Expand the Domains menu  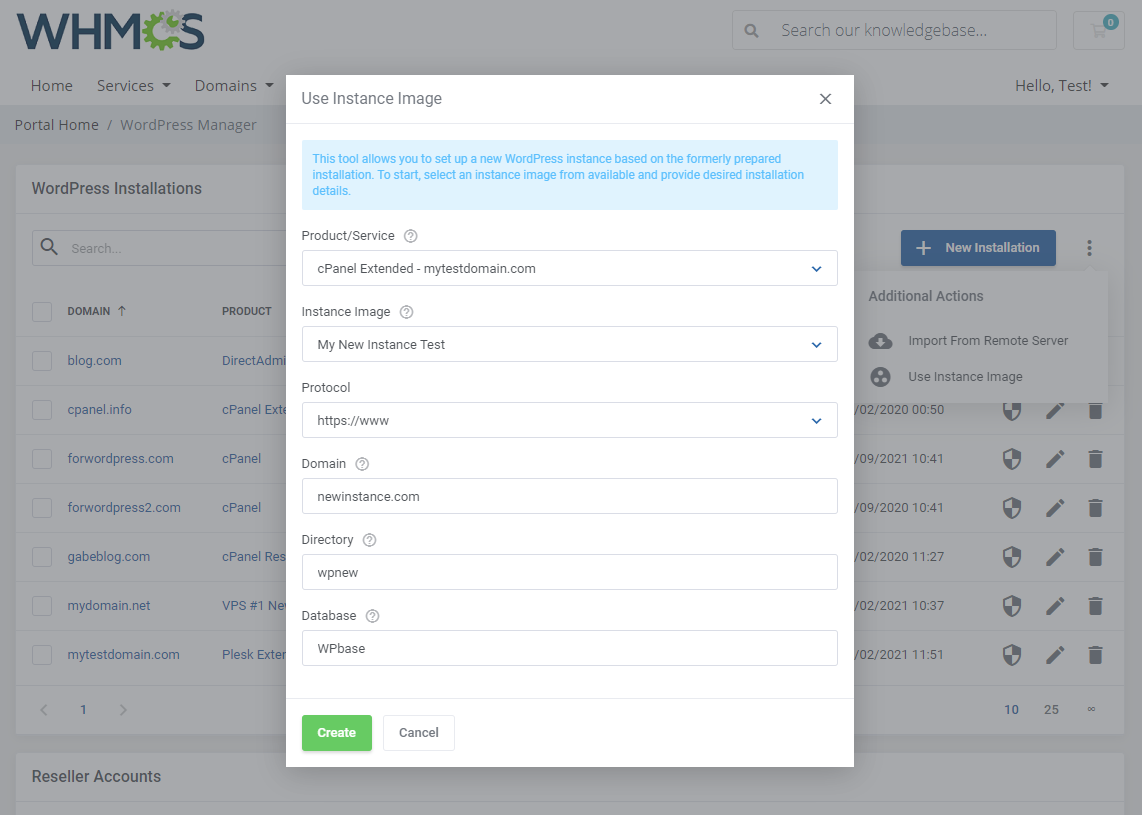tap(234, 86)
